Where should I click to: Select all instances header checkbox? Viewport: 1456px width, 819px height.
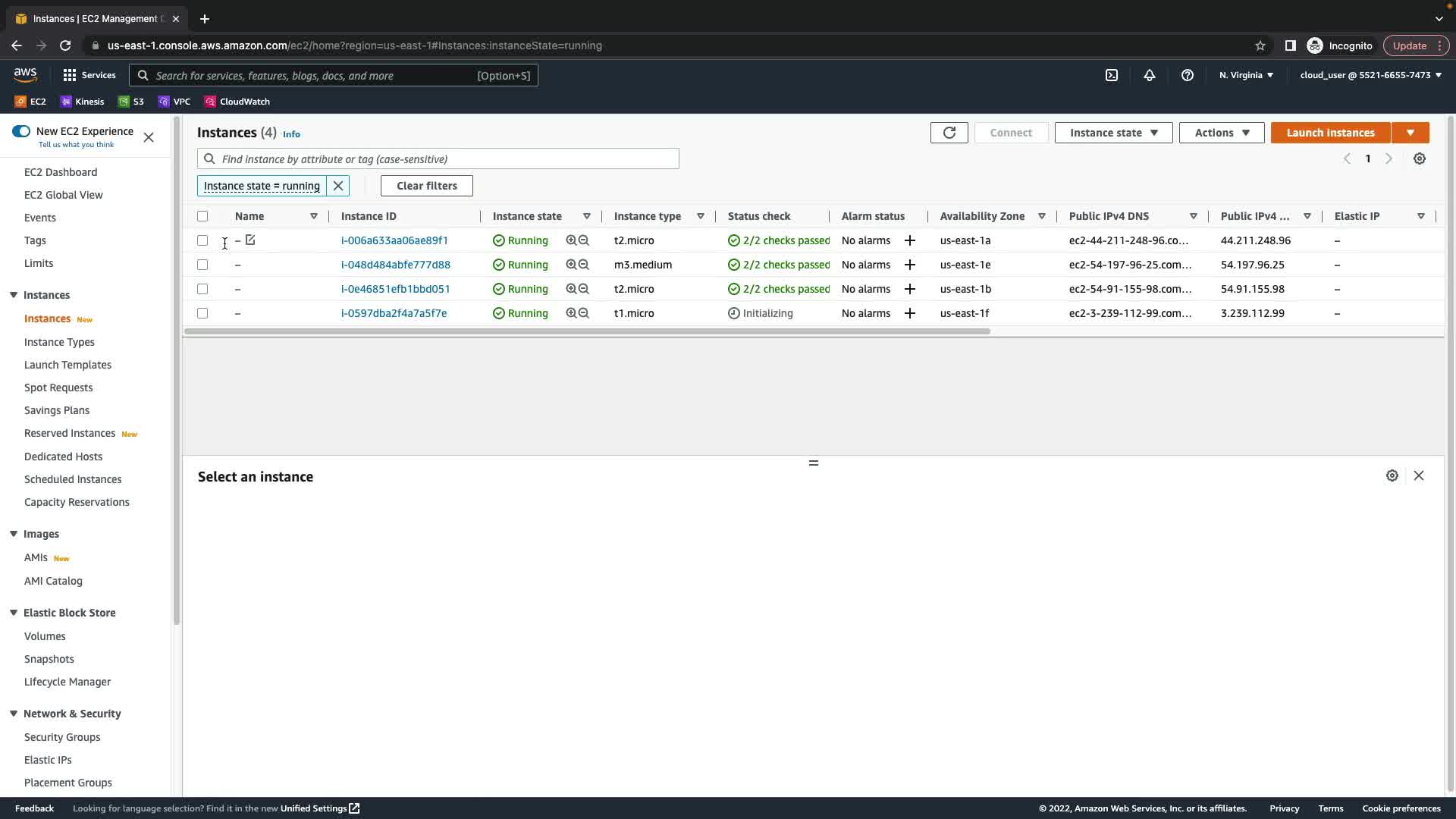(202, 216)
